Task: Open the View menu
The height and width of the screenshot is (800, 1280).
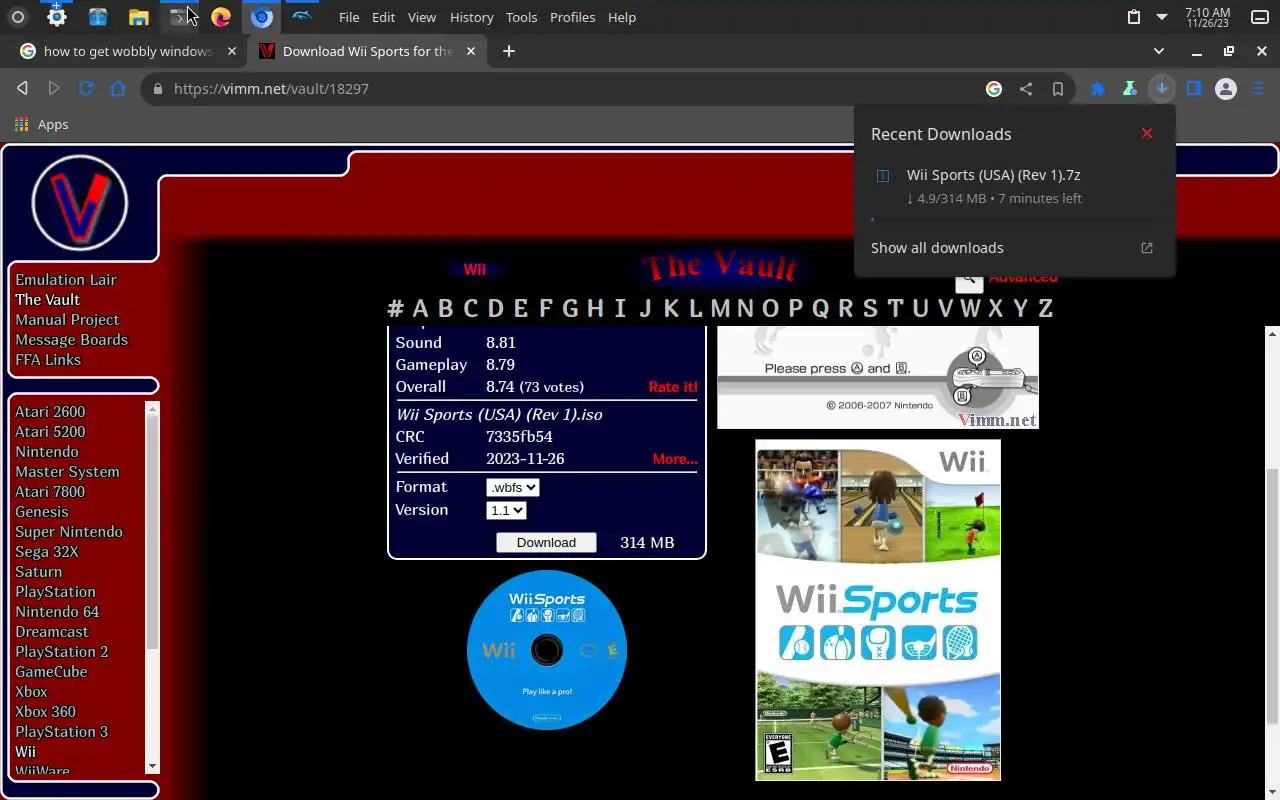Action: coord(422,17)
